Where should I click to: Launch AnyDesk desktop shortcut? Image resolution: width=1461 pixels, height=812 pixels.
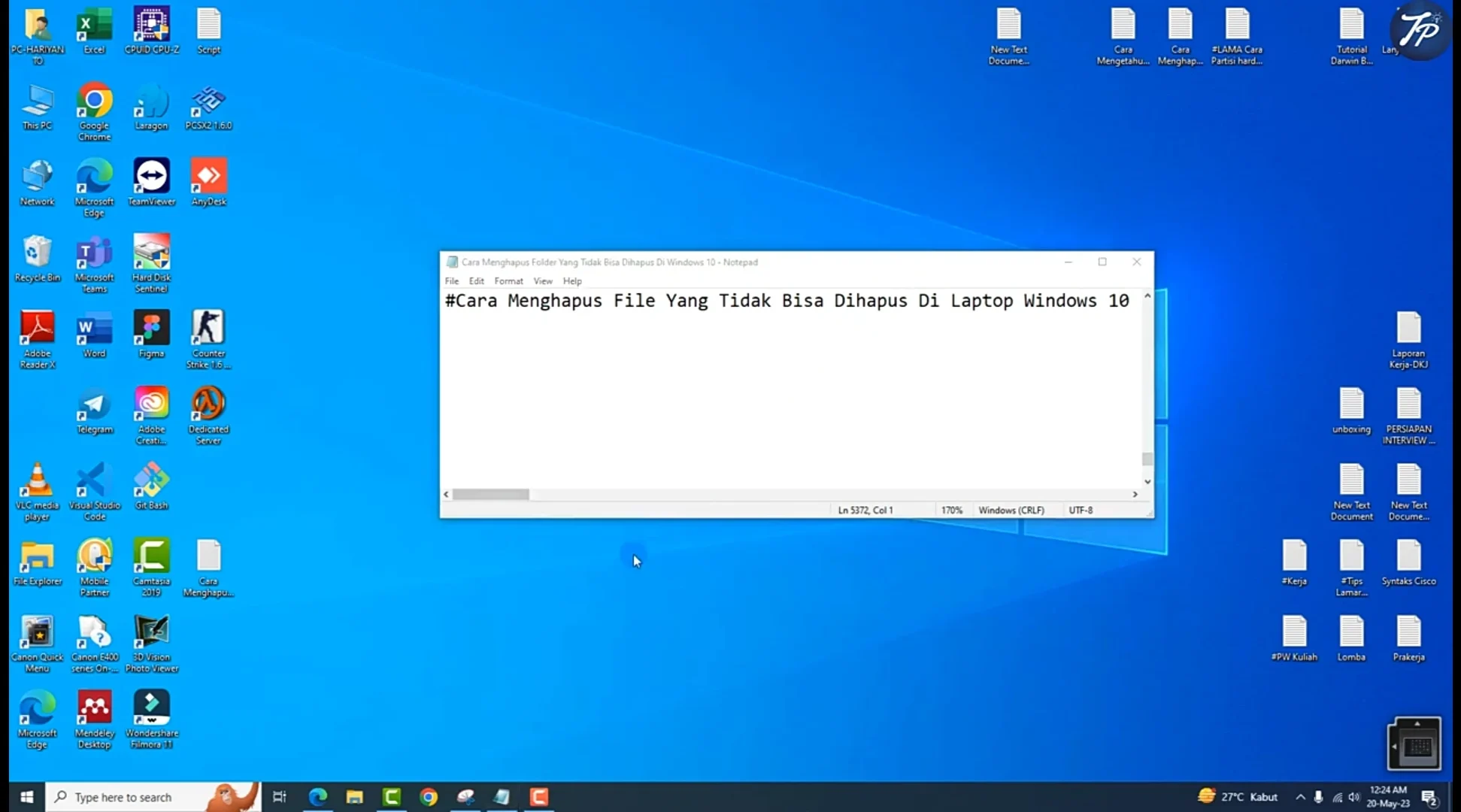208,183
